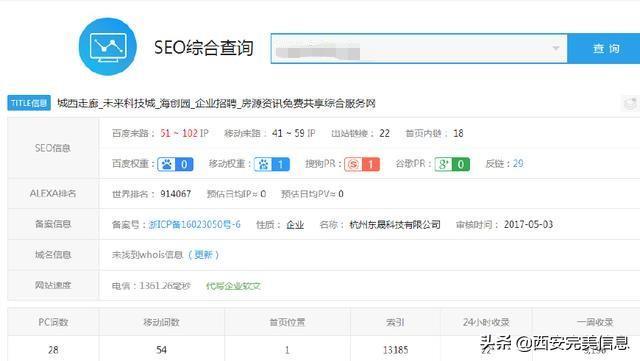This screenshot has height=361, width=640.
Task: Click the 代写企业软文 green ad link
Action: click(x=233, y=286)
